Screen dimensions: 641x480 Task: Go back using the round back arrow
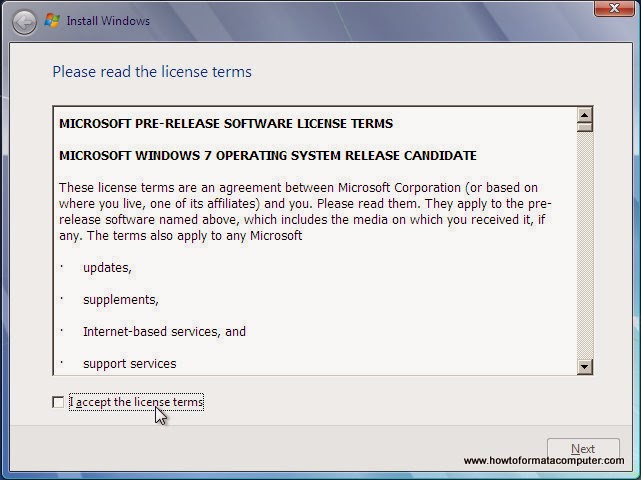(x=24, y=22)
